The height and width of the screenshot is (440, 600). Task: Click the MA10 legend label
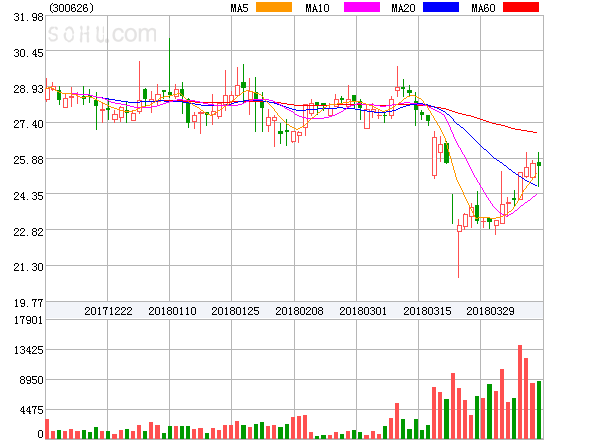tap(317, 8)
